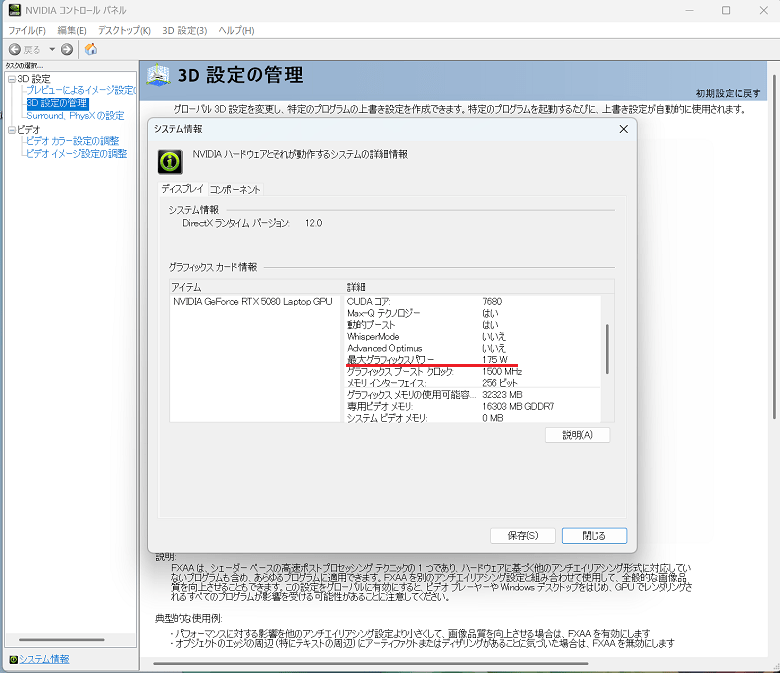The height and width of the screenshot is (673, 780).
Task: Select the ディスプレイ tab
Action: pos(183,189)
